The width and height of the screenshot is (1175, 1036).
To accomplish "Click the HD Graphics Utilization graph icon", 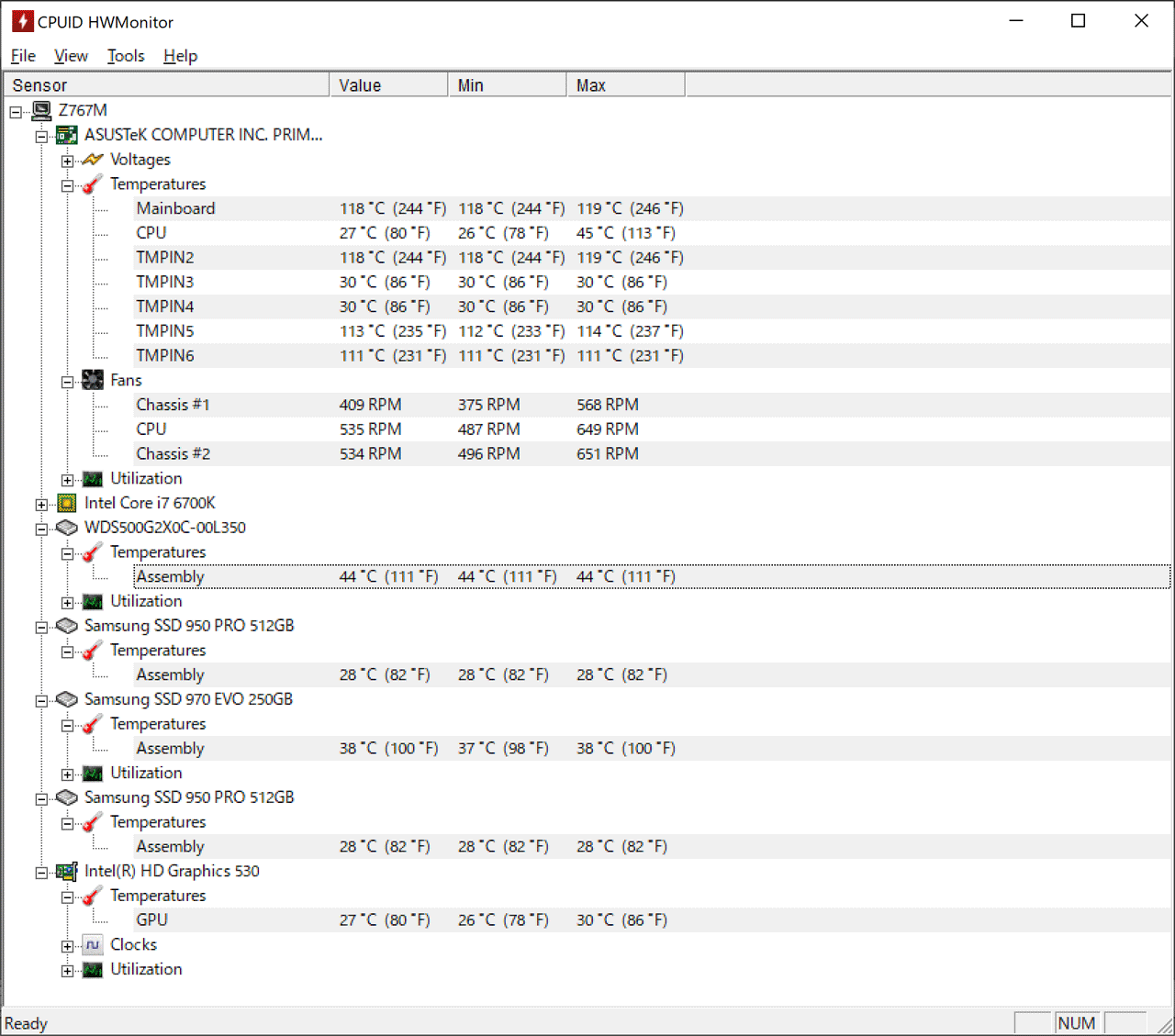I will (x=92, y=970).
